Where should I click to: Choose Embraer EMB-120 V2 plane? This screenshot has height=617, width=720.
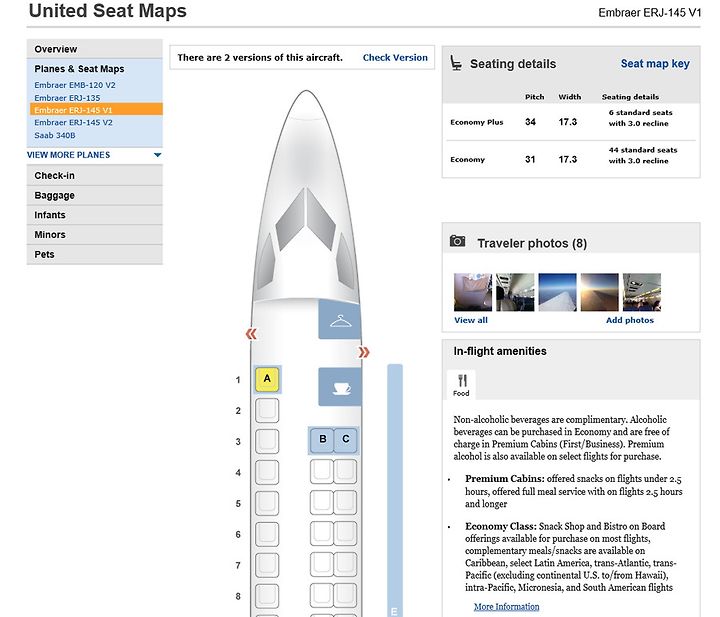tap(75, 85)
